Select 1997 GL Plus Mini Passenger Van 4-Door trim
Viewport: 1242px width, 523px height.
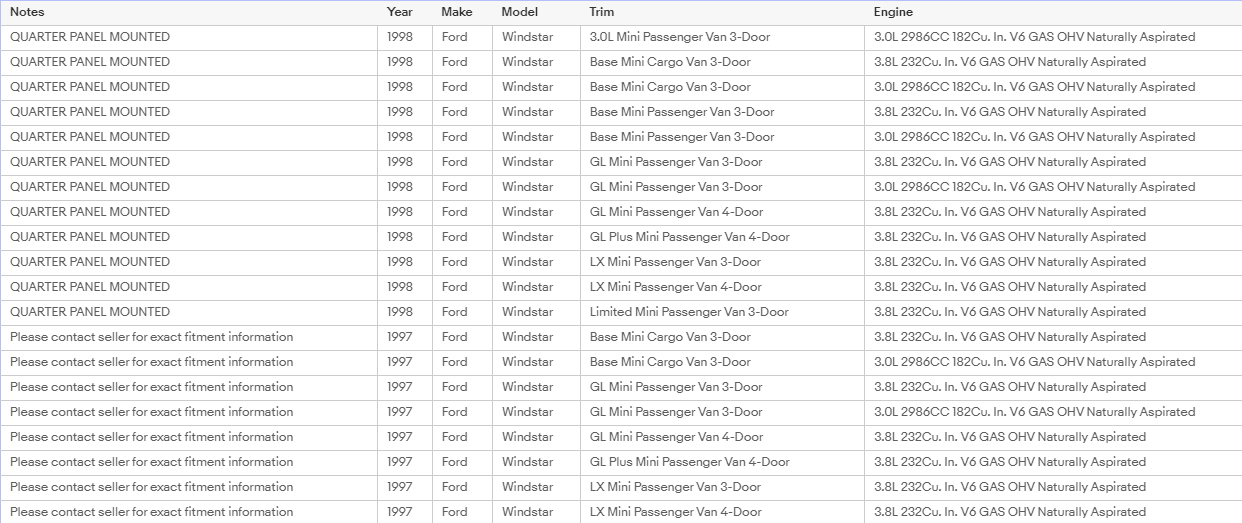(690, 462)
